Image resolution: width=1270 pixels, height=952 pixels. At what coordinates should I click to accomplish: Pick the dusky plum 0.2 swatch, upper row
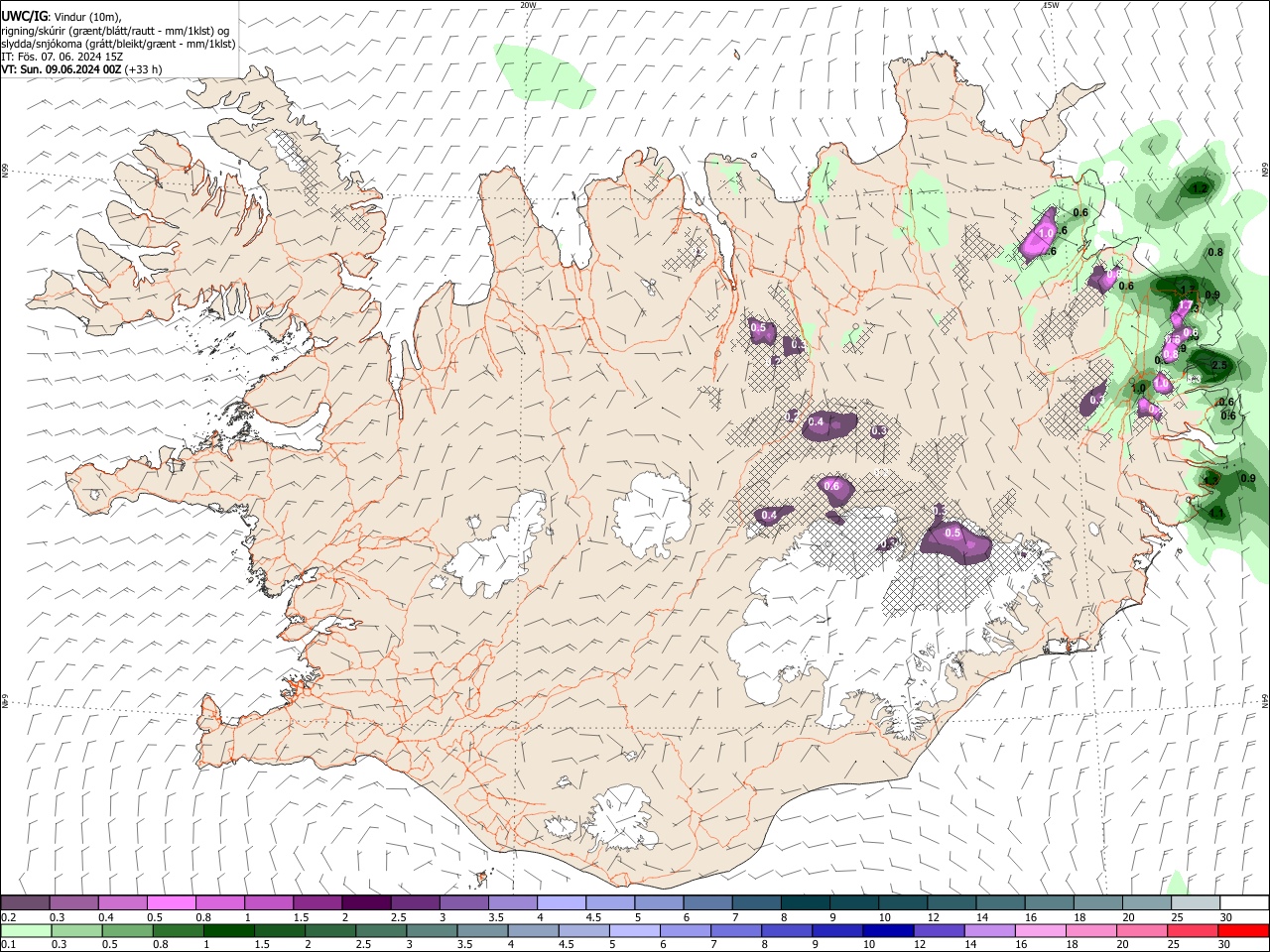pos(25,902)
